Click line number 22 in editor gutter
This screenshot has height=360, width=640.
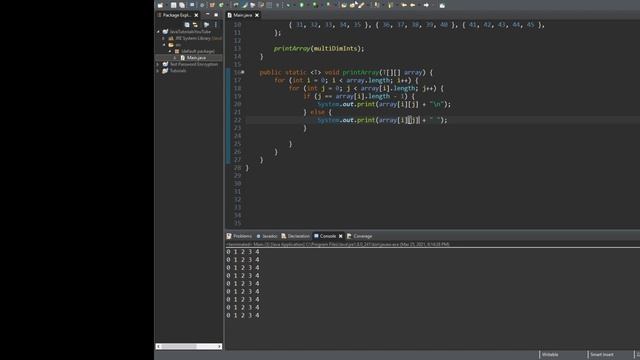pos(237,120)
